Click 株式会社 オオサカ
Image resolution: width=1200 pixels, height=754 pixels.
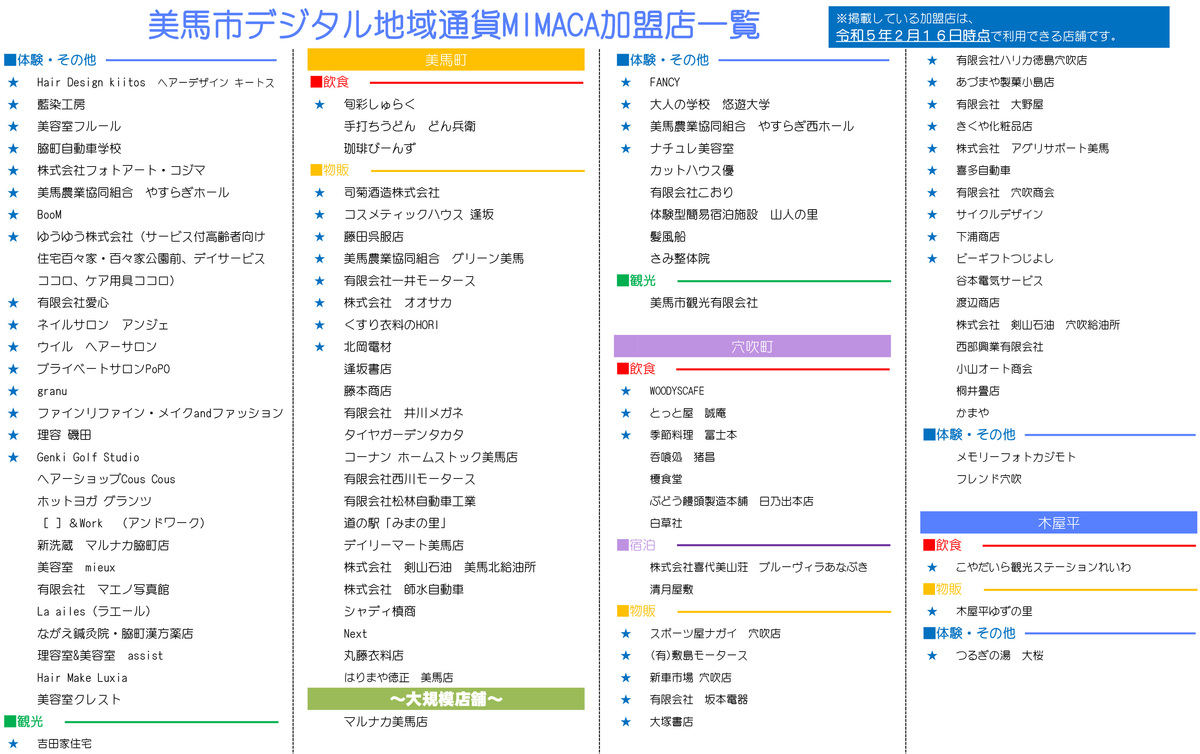pos(398,302)
